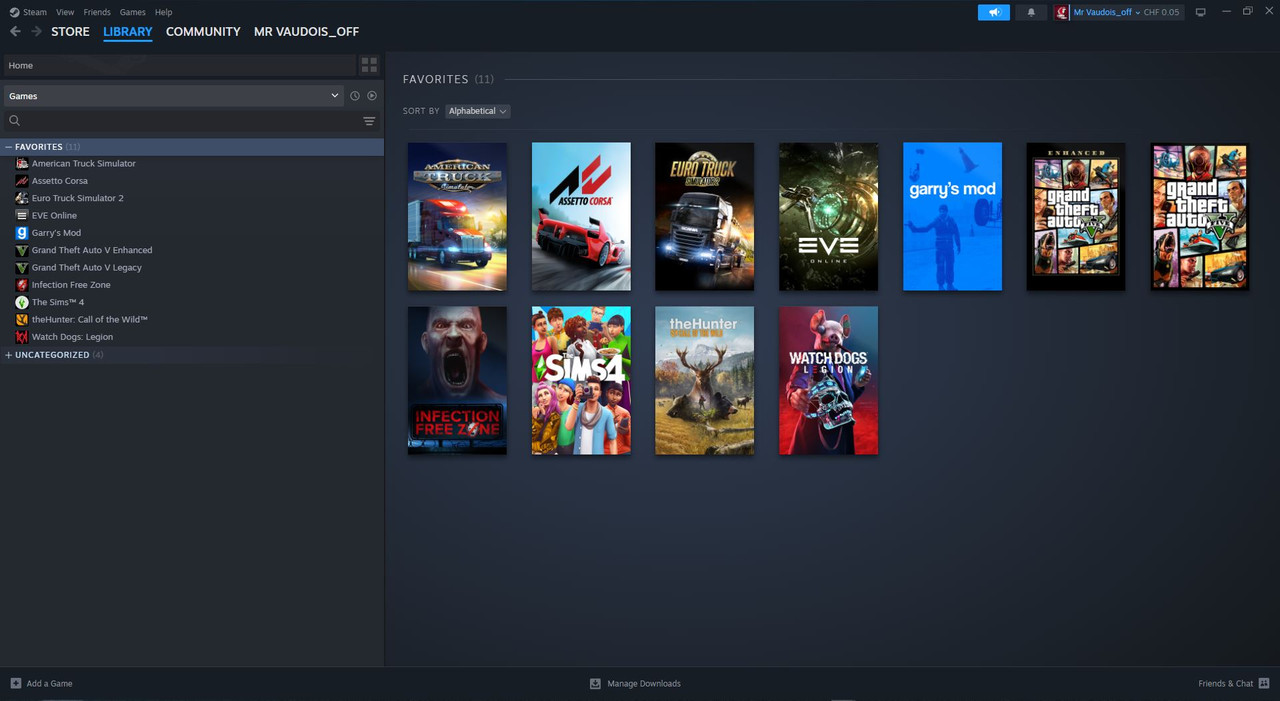The height and width of the screenshot is (701, 1280).
Task: Click the Infection Free Zone list icon
Action: 22,285
